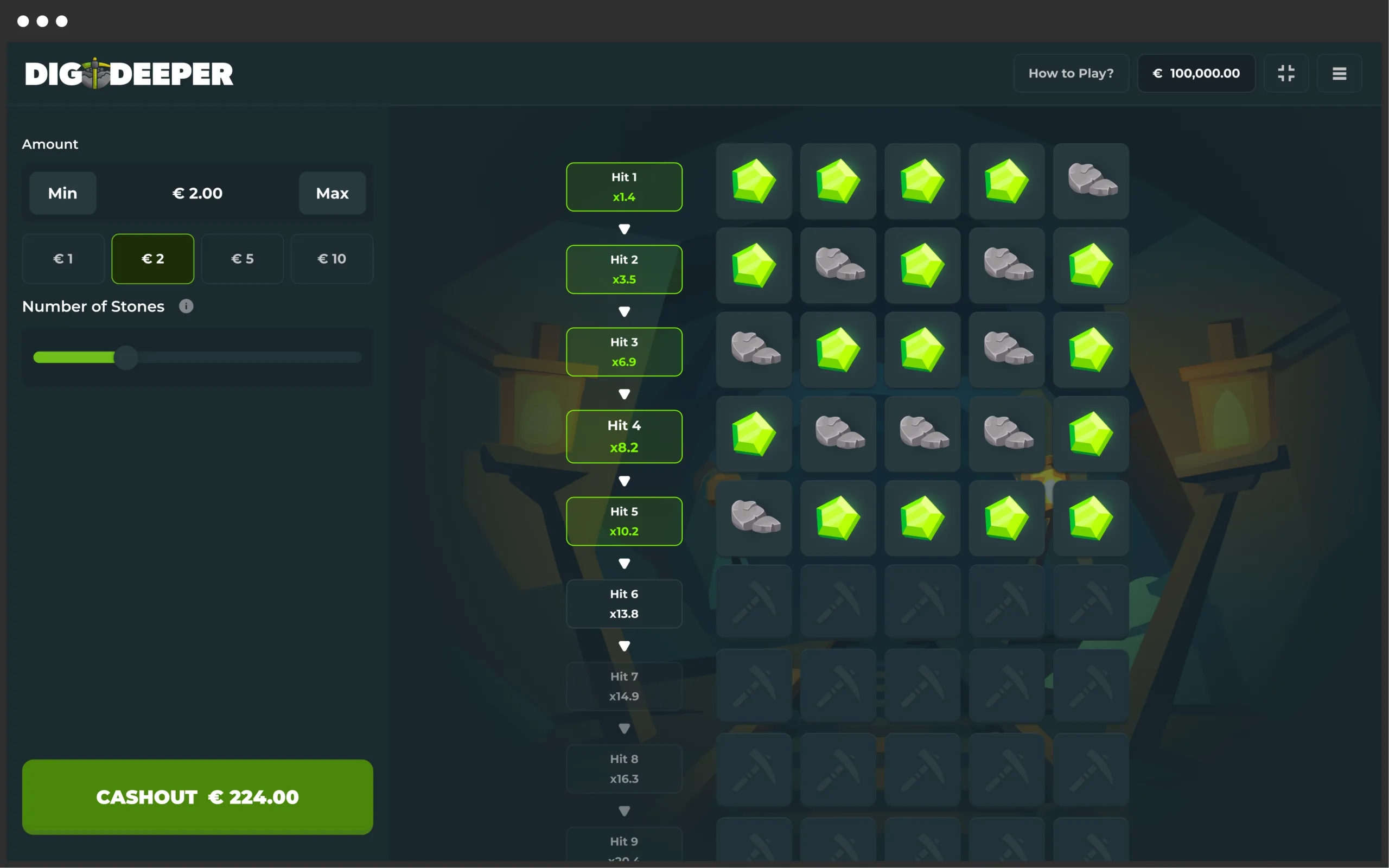
Task: Click the arrow below Hit 5
Action: pos(624,563)
